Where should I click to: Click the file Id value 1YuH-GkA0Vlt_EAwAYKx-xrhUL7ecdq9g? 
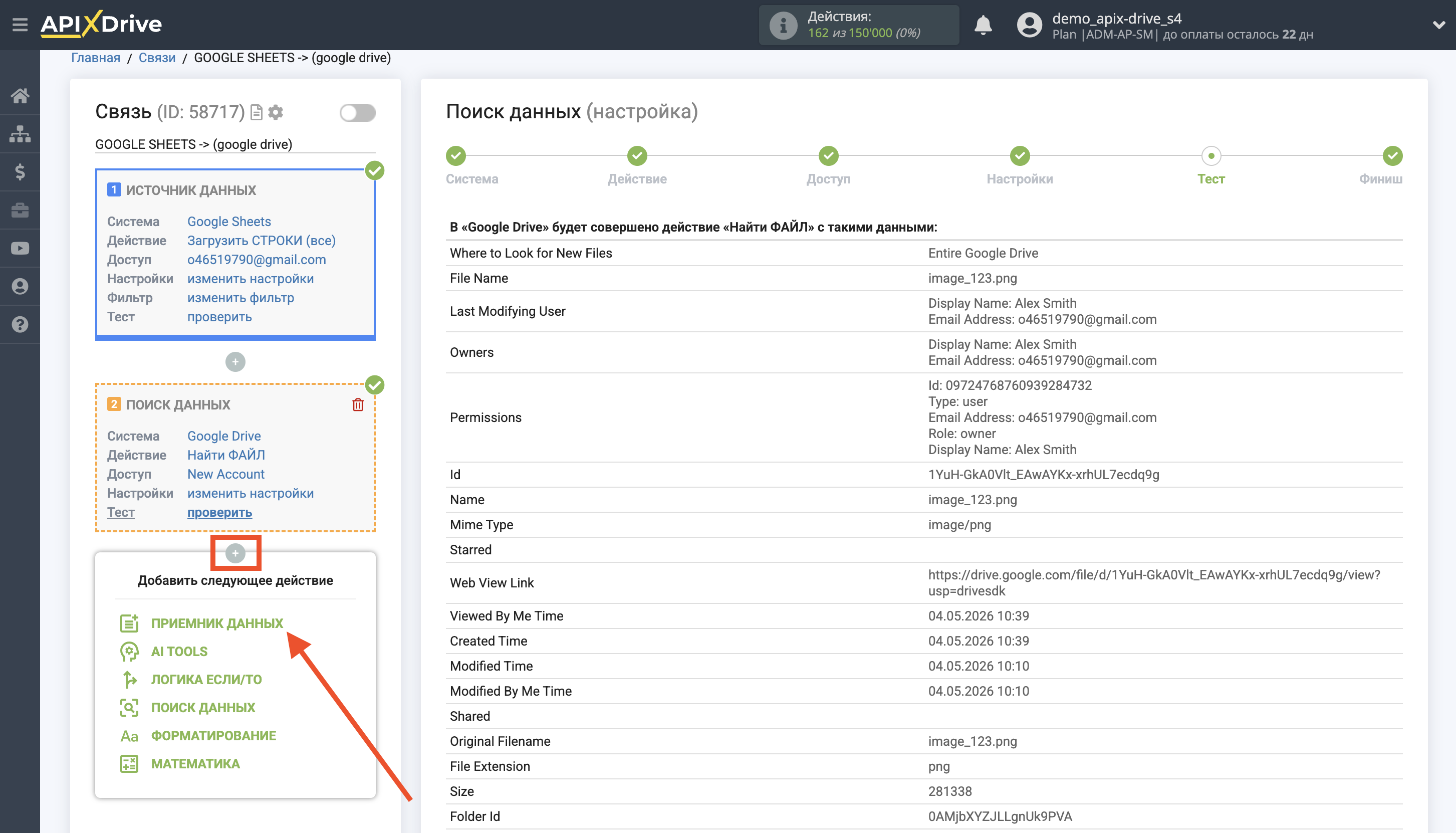[x=1044, y=474]
